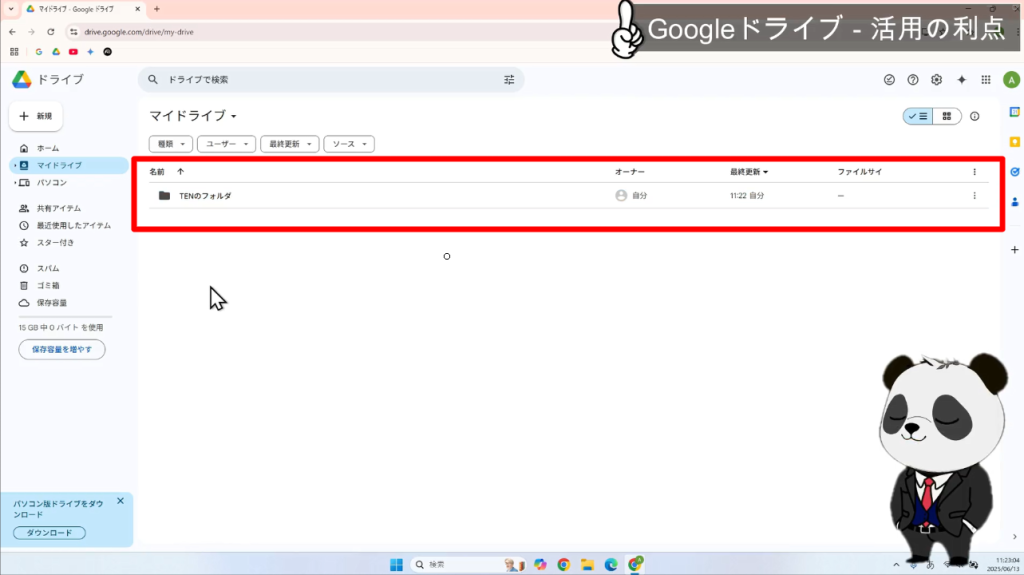Image resolution: width=1024 pixels, height=575 pixels.
Task: Sort by Name (名前) column
Action: tap(157, 172)
